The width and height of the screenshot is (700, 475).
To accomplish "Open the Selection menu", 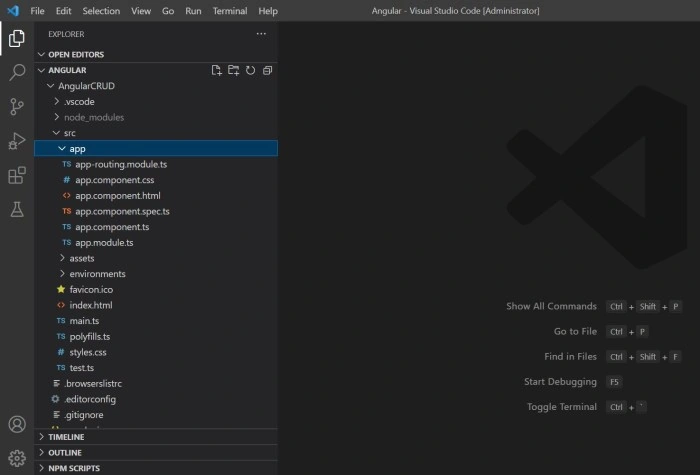I will (x=101, y=11).
